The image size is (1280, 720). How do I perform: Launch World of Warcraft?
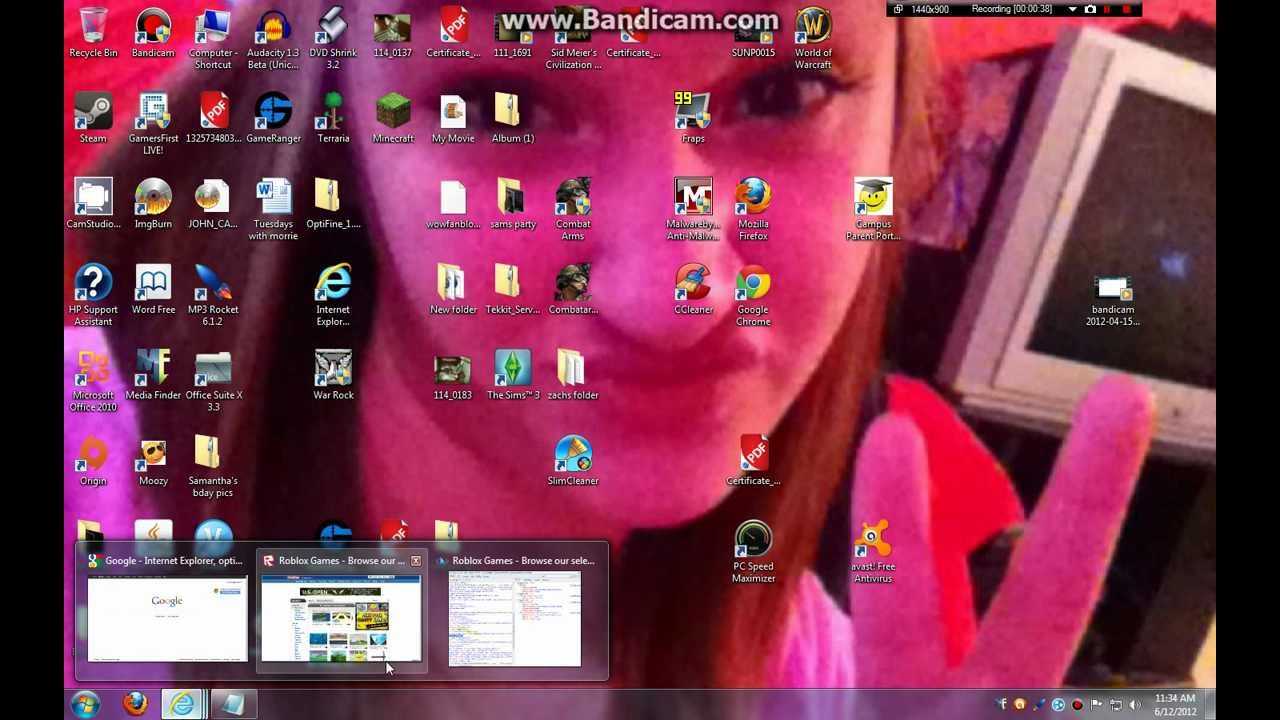pos(813,39)
